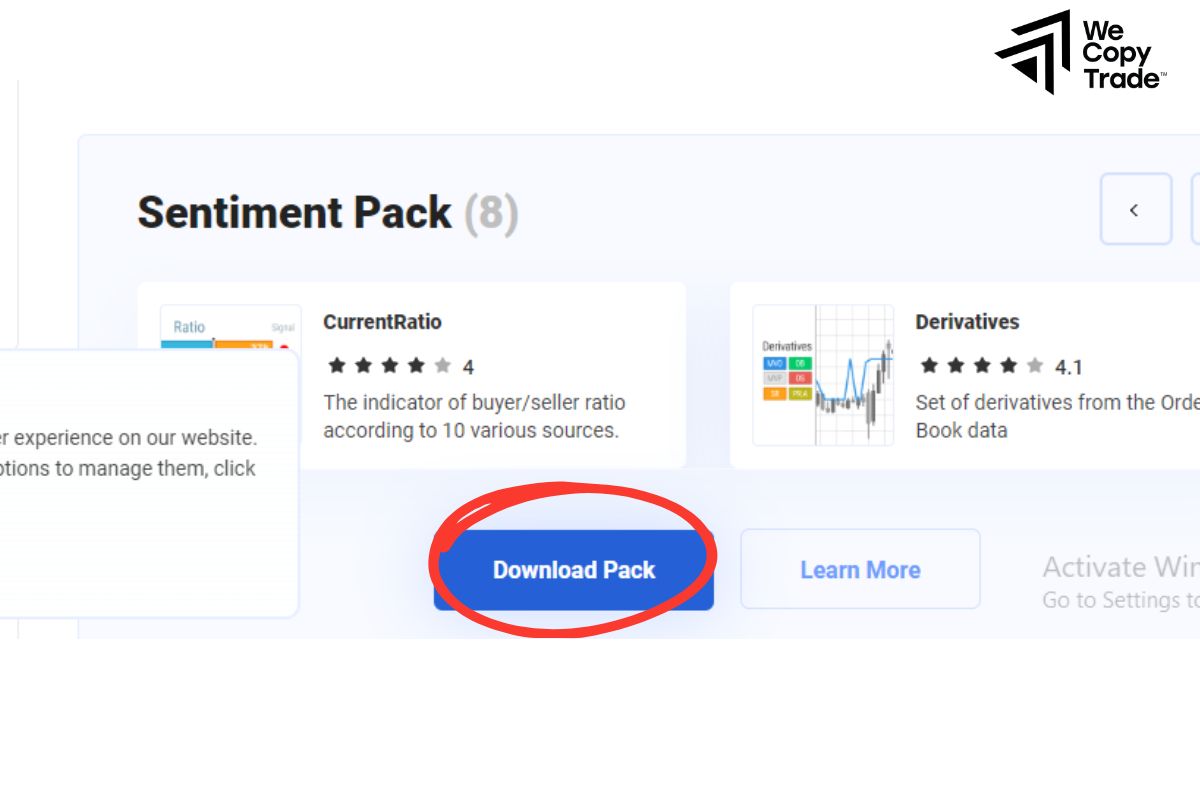Click the third star of Derivatives rating
1200x800 pixels.
981,366
